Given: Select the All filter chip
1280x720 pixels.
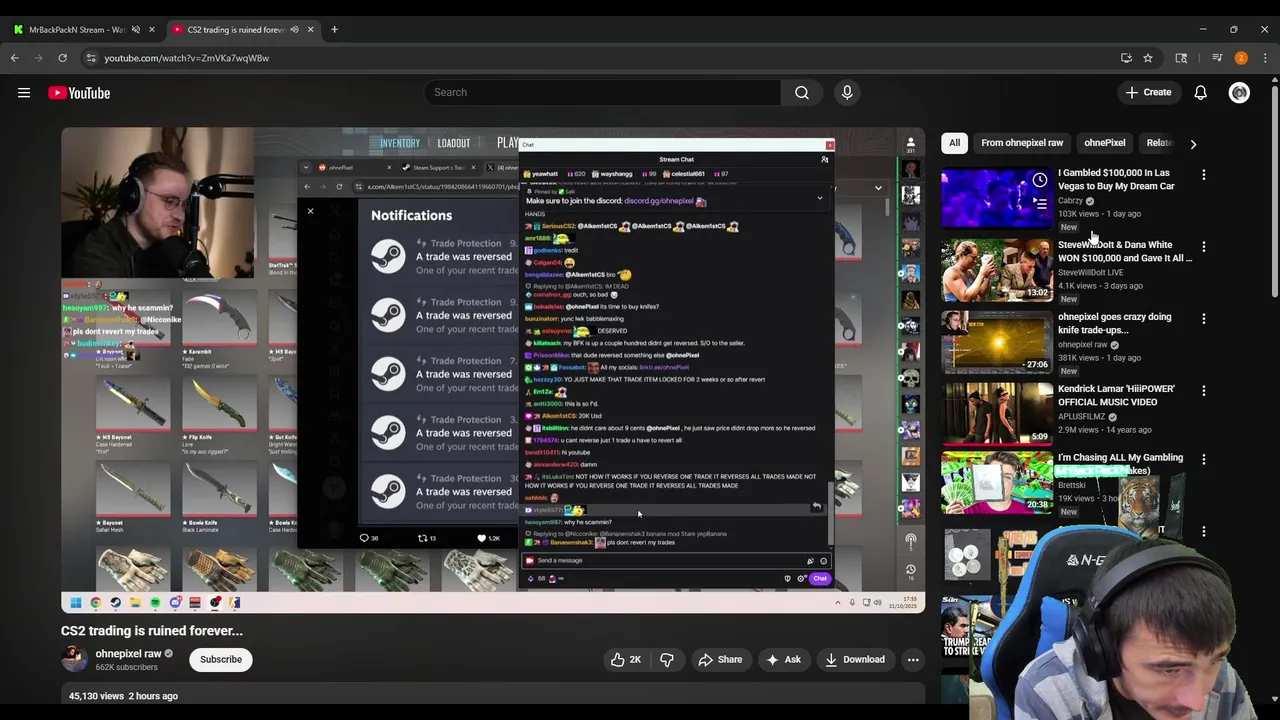Looking at the screenshot, I should point(955,143).
